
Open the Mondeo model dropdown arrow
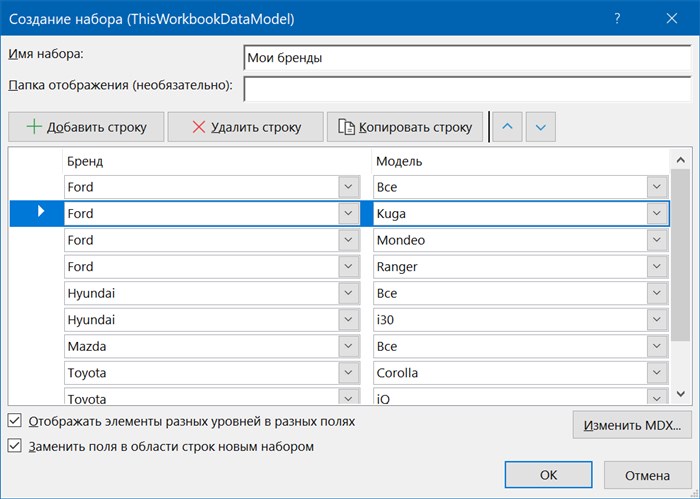coord(657,240)
